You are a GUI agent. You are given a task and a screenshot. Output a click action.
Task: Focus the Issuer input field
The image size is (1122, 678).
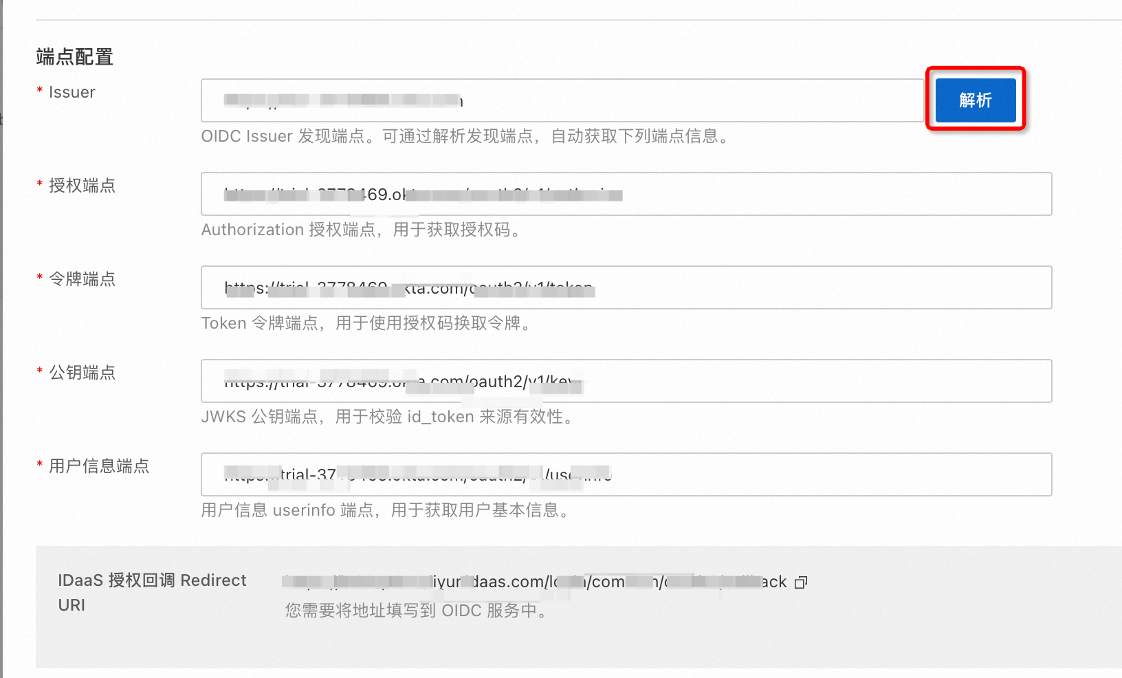click(563, 100)
